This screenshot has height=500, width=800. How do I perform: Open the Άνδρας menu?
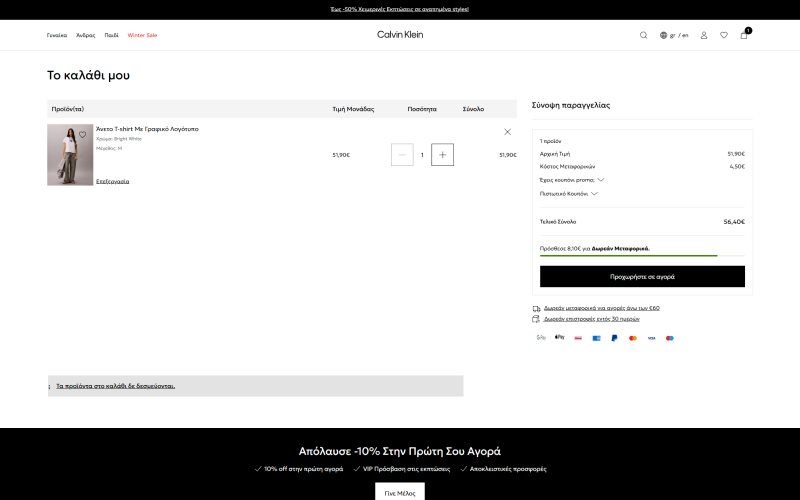coord(86,35)
